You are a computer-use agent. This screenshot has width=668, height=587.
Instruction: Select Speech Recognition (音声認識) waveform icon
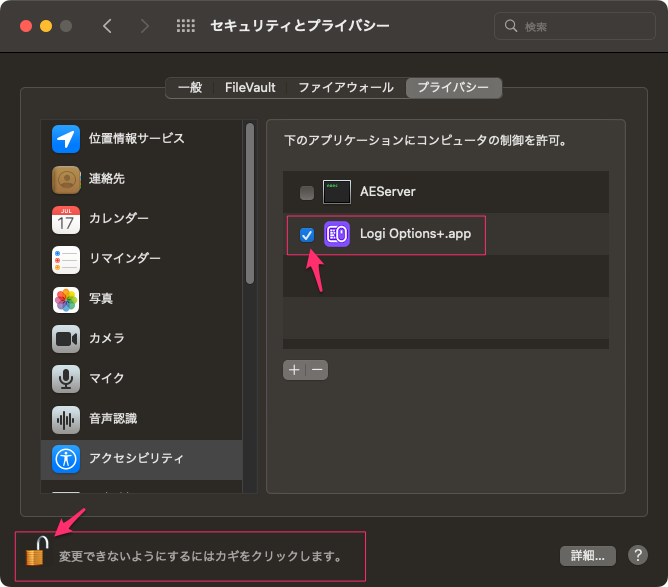(66, 419)
